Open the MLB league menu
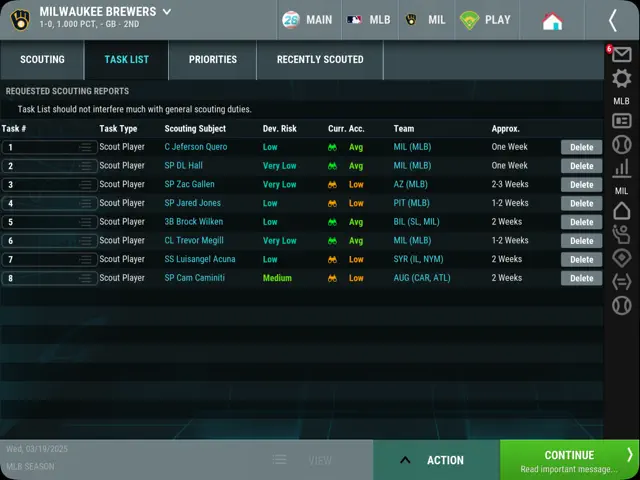This screenshot has width=640, height=480. [369, 20]
